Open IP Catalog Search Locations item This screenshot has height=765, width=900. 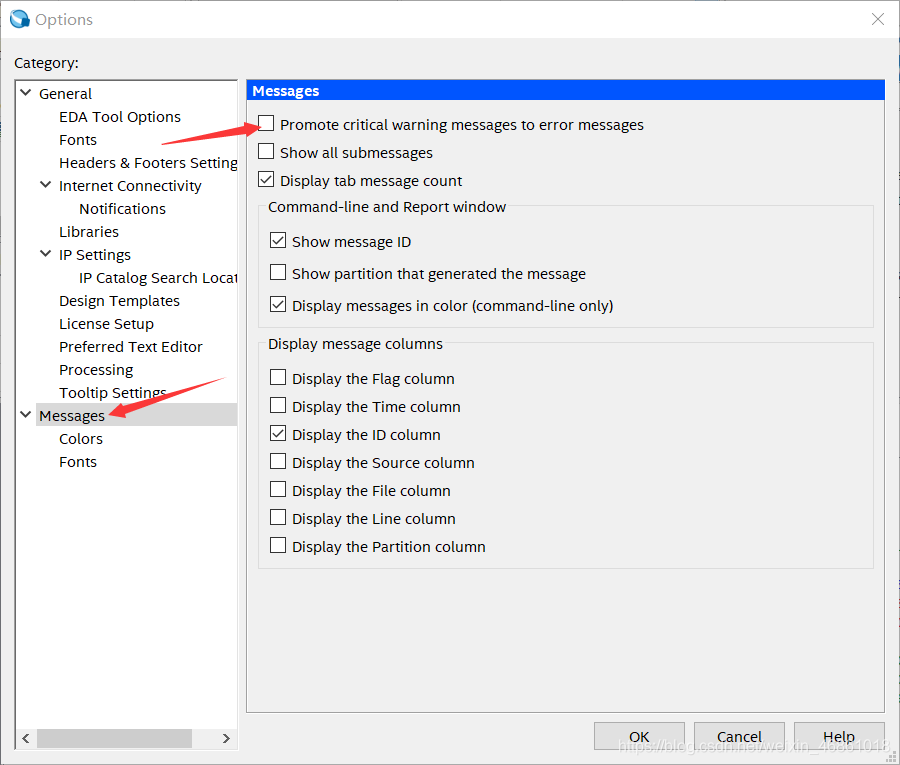point(158,278)
